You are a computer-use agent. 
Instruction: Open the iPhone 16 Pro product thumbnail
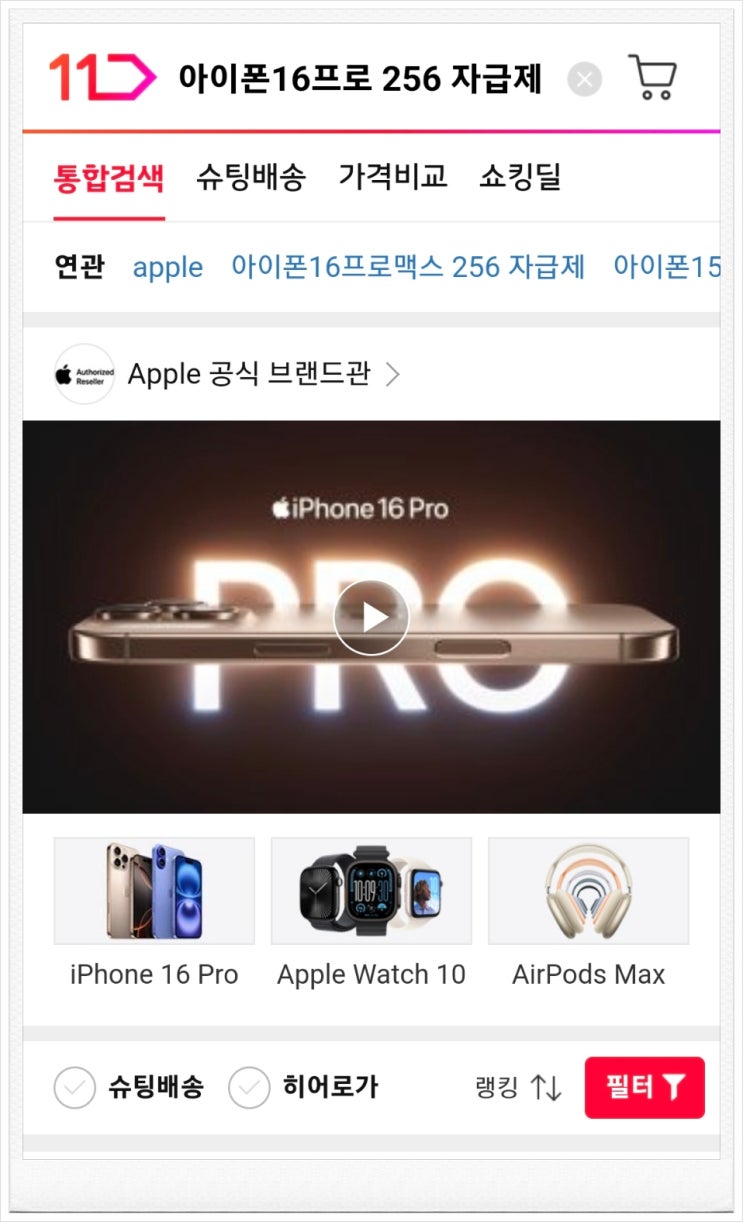click(x=154, y=891)
